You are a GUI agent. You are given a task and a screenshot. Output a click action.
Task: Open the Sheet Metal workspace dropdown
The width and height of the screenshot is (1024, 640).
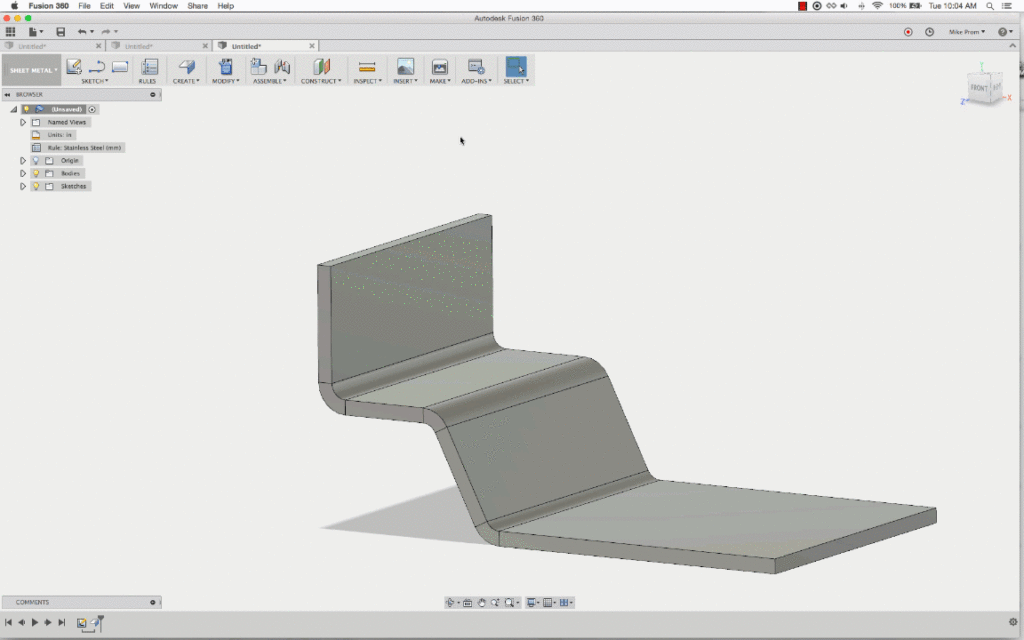tap(32, 70)
